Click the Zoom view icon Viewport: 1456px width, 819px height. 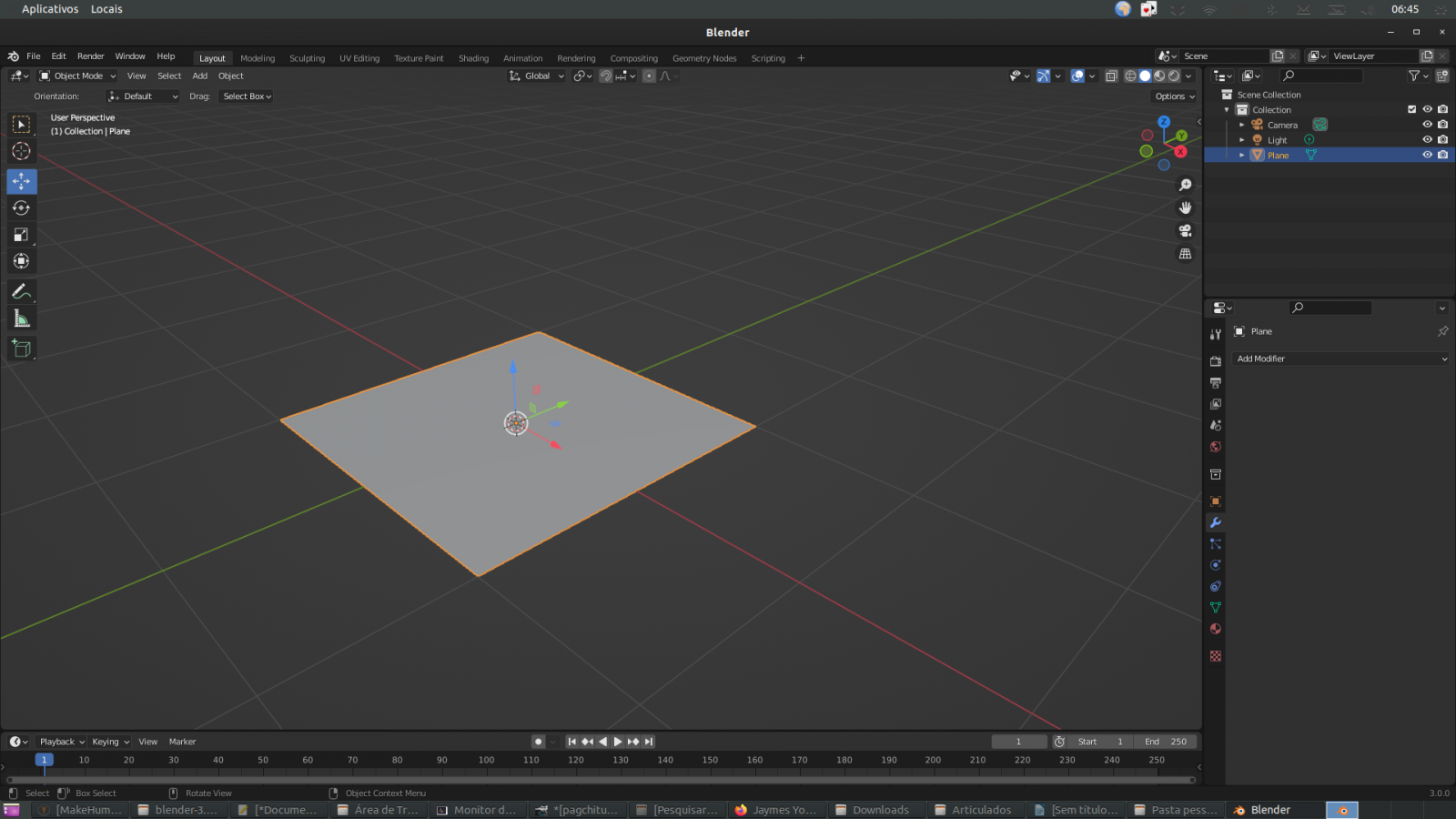(1185, 185)
